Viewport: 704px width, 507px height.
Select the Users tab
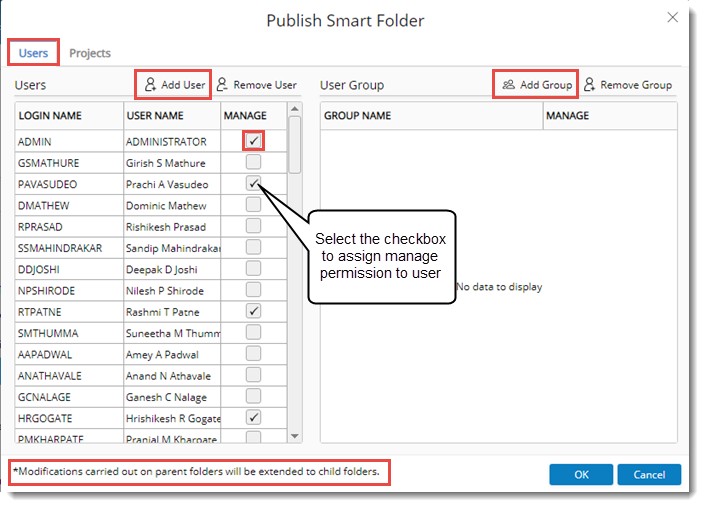point(33,53)
